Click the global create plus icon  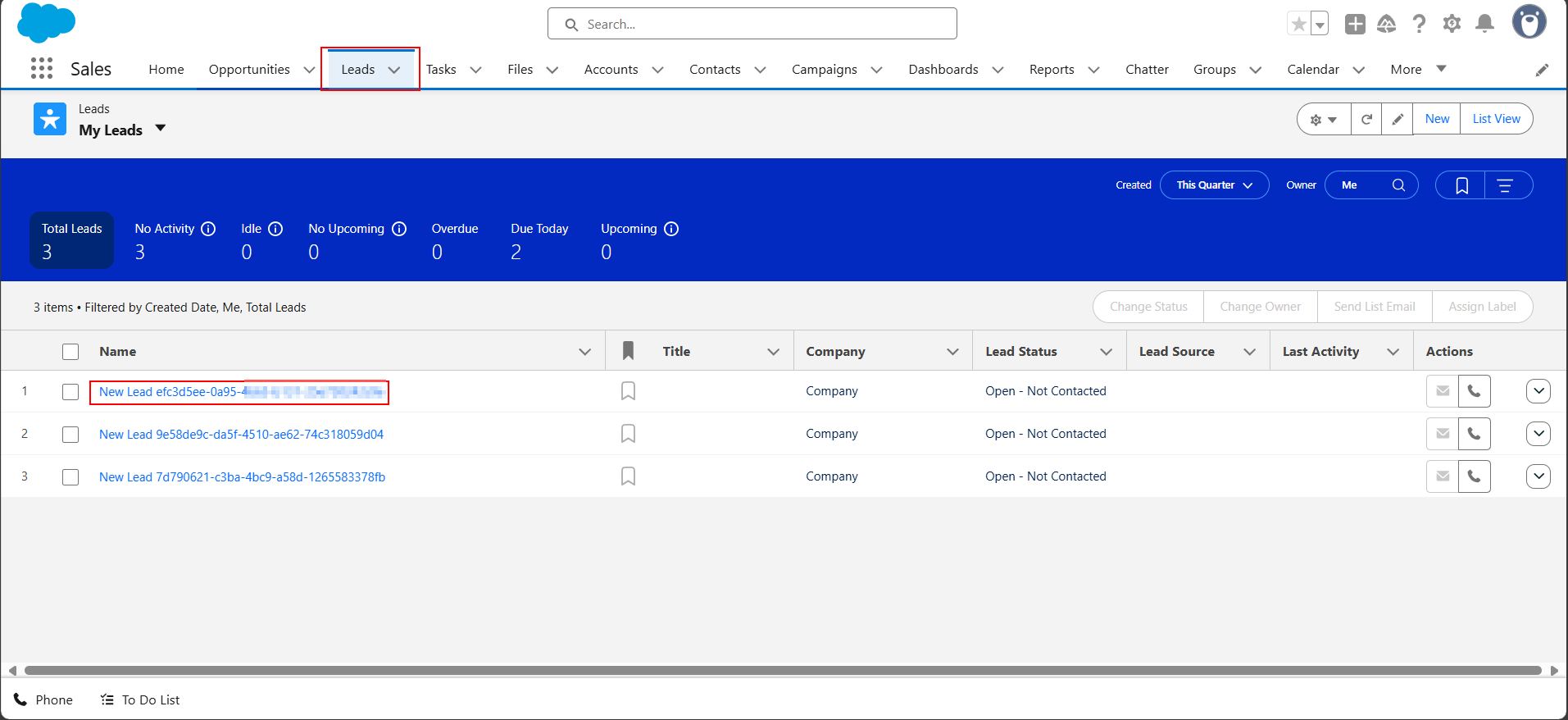coord(1355,24)
